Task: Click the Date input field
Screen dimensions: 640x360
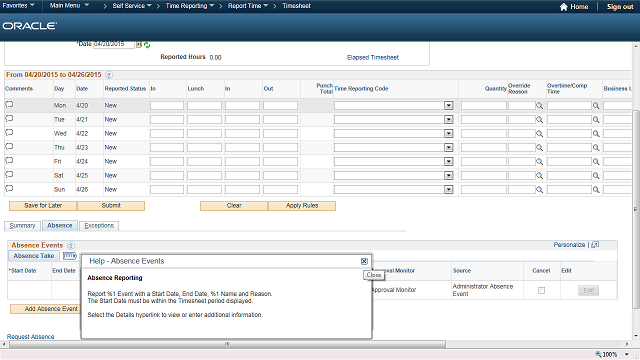Action: [114, 44]
